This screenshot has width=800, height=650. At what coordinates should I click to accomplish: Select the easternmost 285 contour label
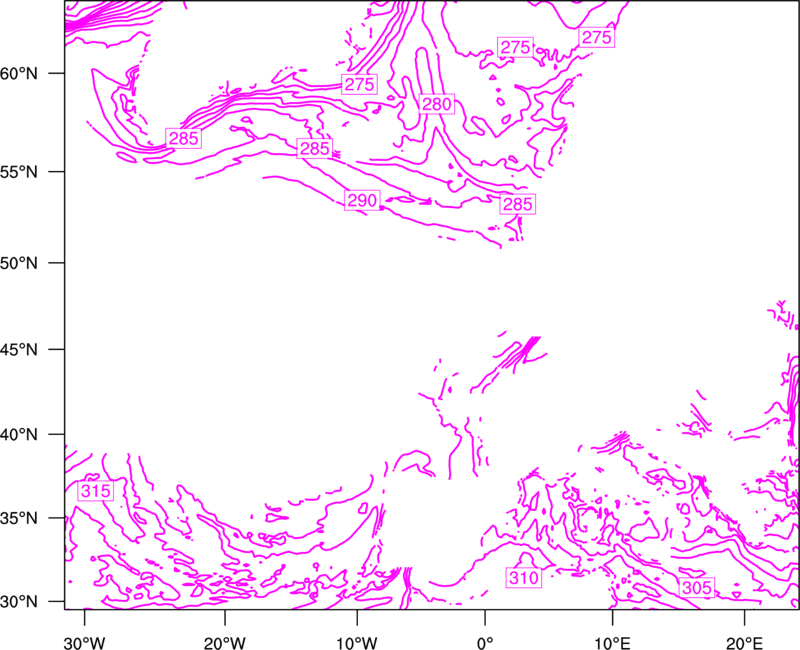[x=518, y=204]
